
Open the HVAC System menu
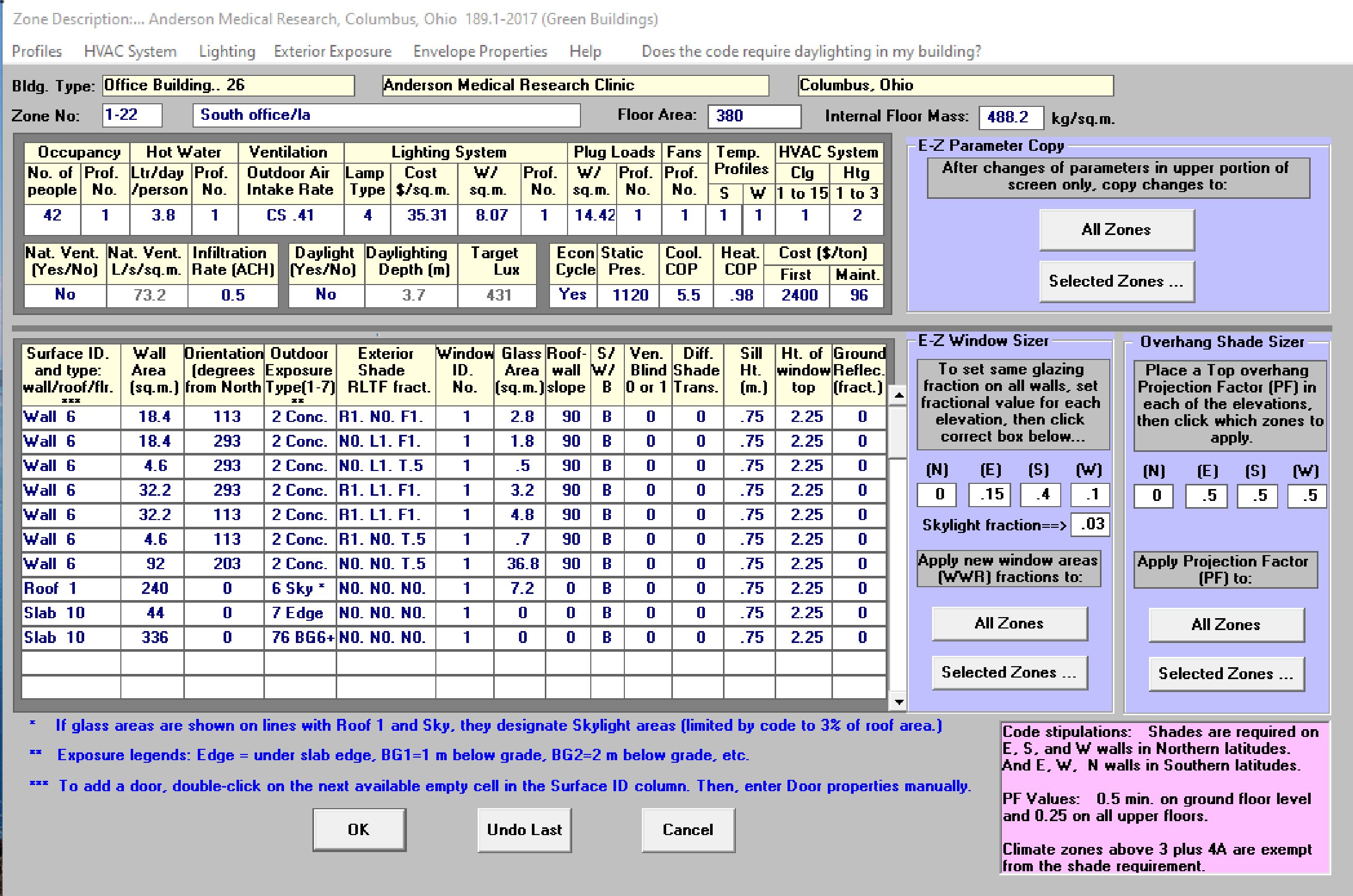pos(130,52)
